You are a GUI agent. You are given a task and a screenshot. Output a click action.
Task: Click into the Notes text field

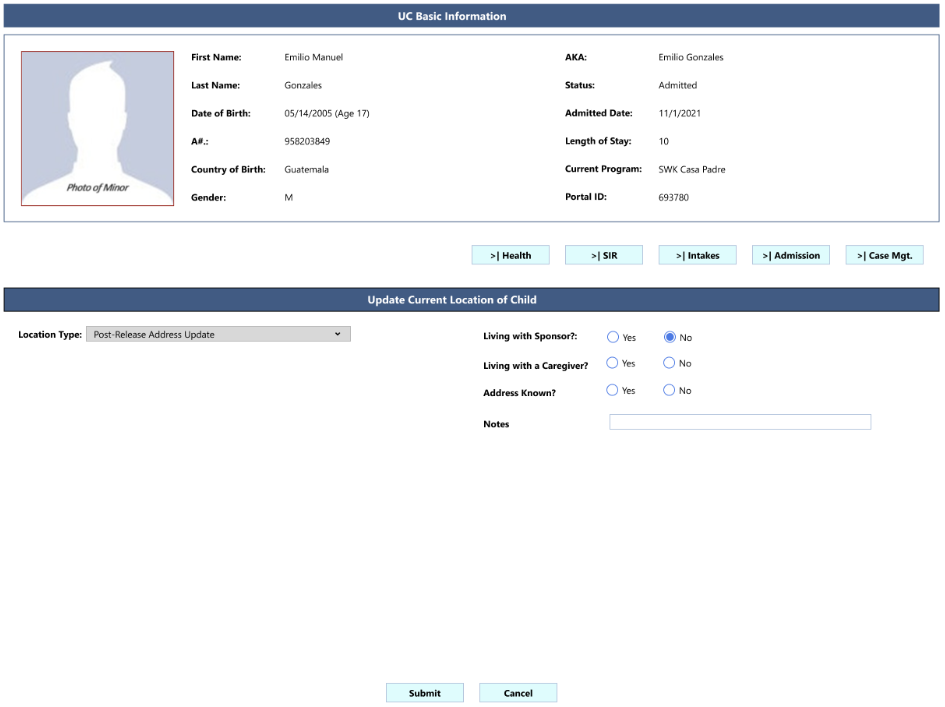point(740,423)
